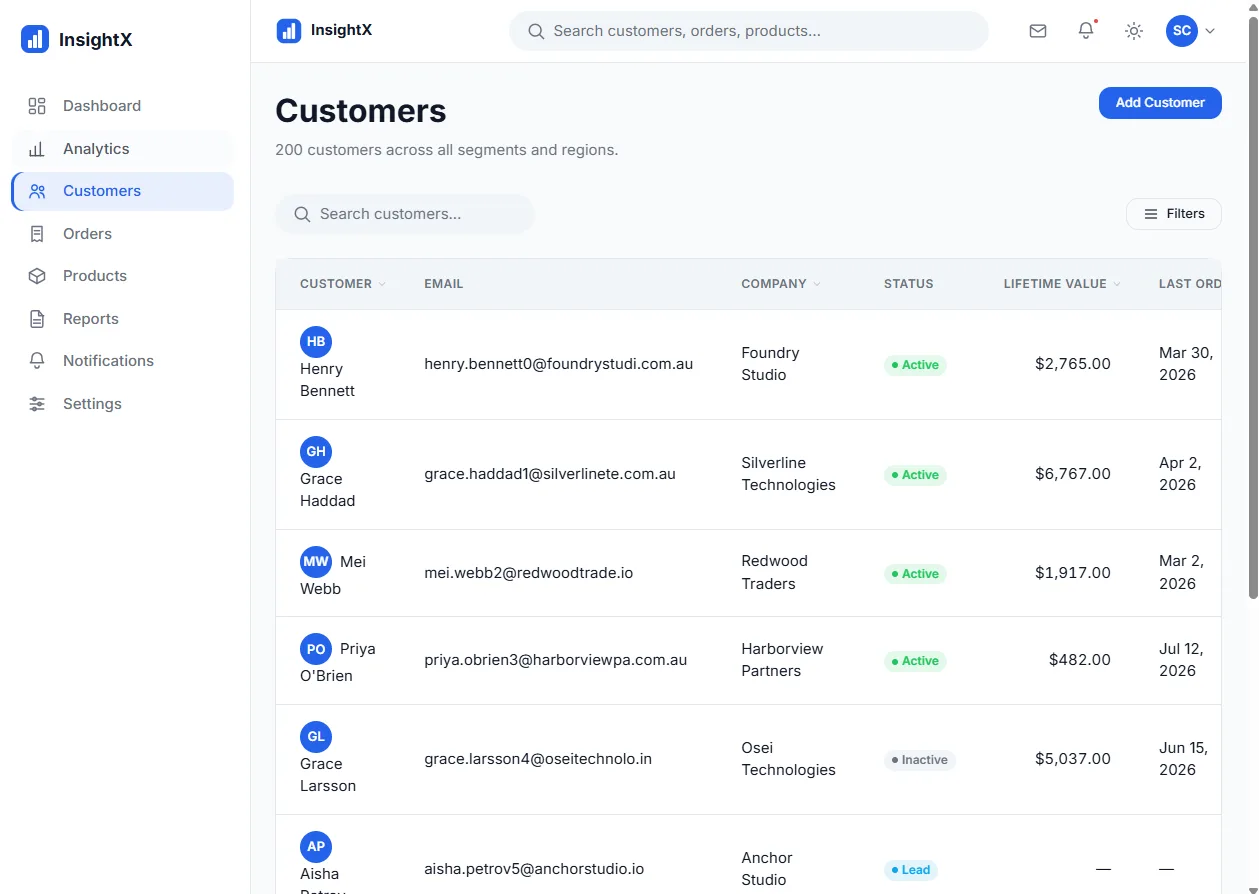The image size is (1259, 894).
Task: Open the mail inbox icon
Action: click(x=1038, y=31)
